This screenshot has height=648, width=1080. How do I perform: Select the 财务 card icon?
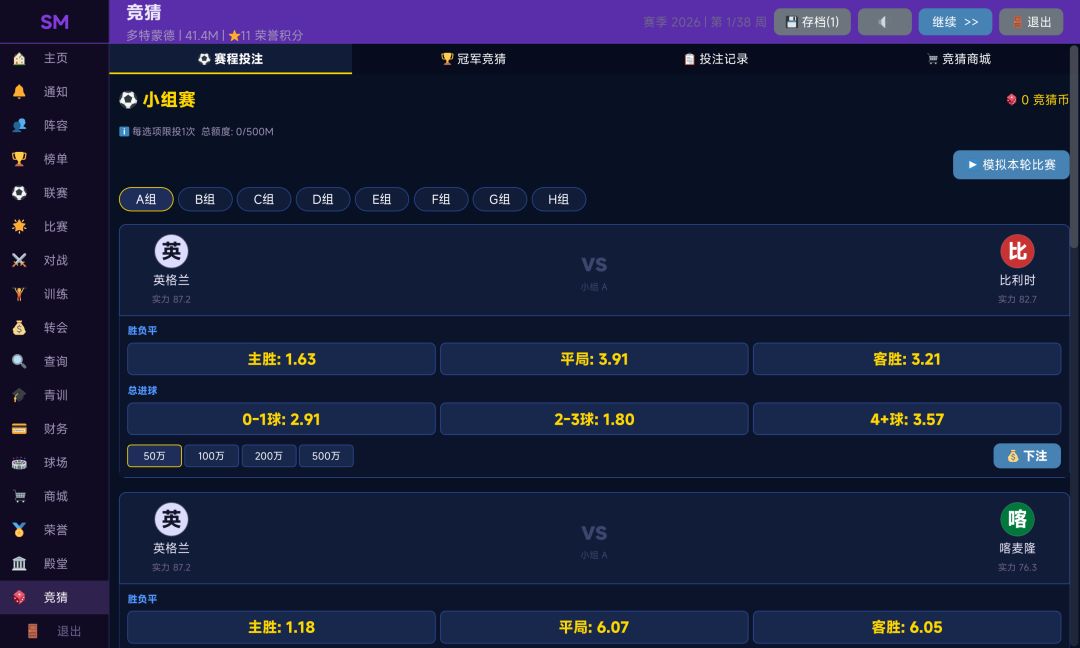pyautogui.click(x=19, y=429)
